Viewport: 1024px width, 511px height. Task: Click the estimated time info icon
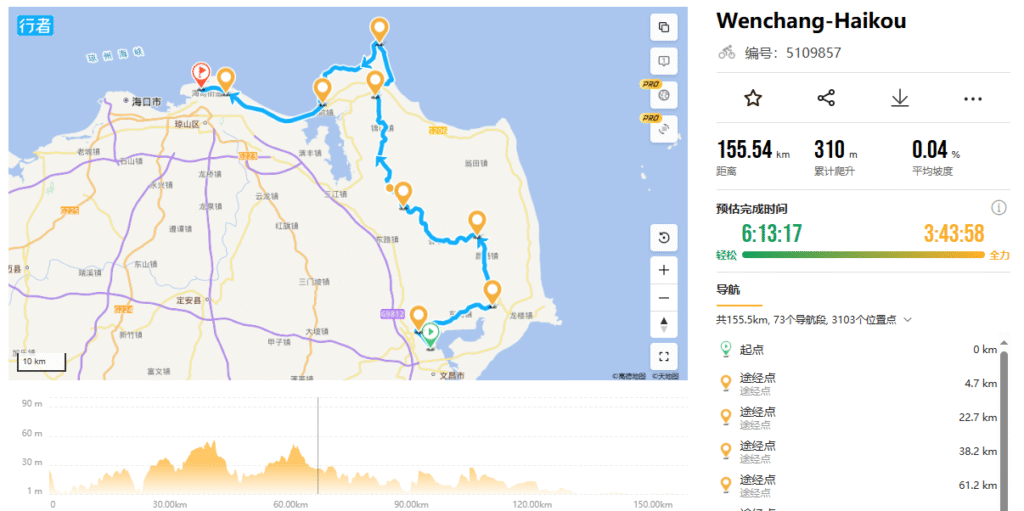click(x=998, y=208)
